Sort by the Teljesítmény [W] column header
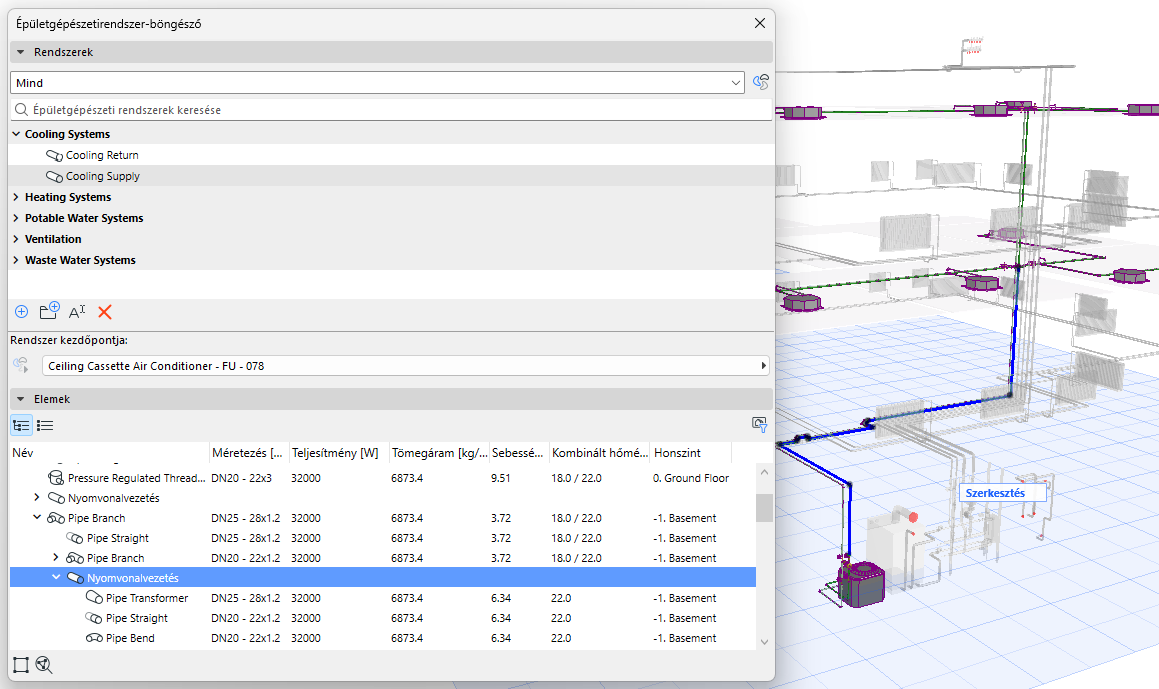 (339, 452)
